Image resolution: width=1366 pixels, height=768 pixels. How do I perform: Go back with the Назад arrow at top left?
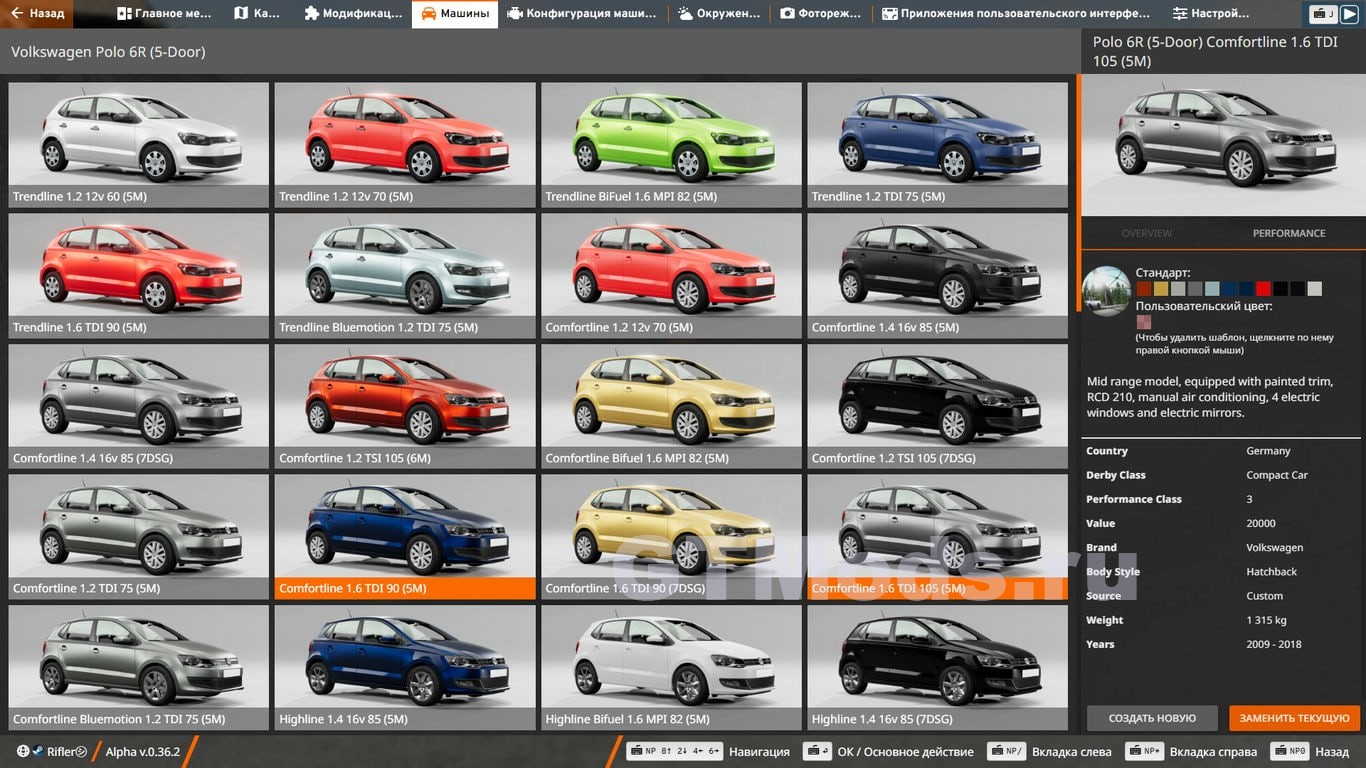coord(38,14)
